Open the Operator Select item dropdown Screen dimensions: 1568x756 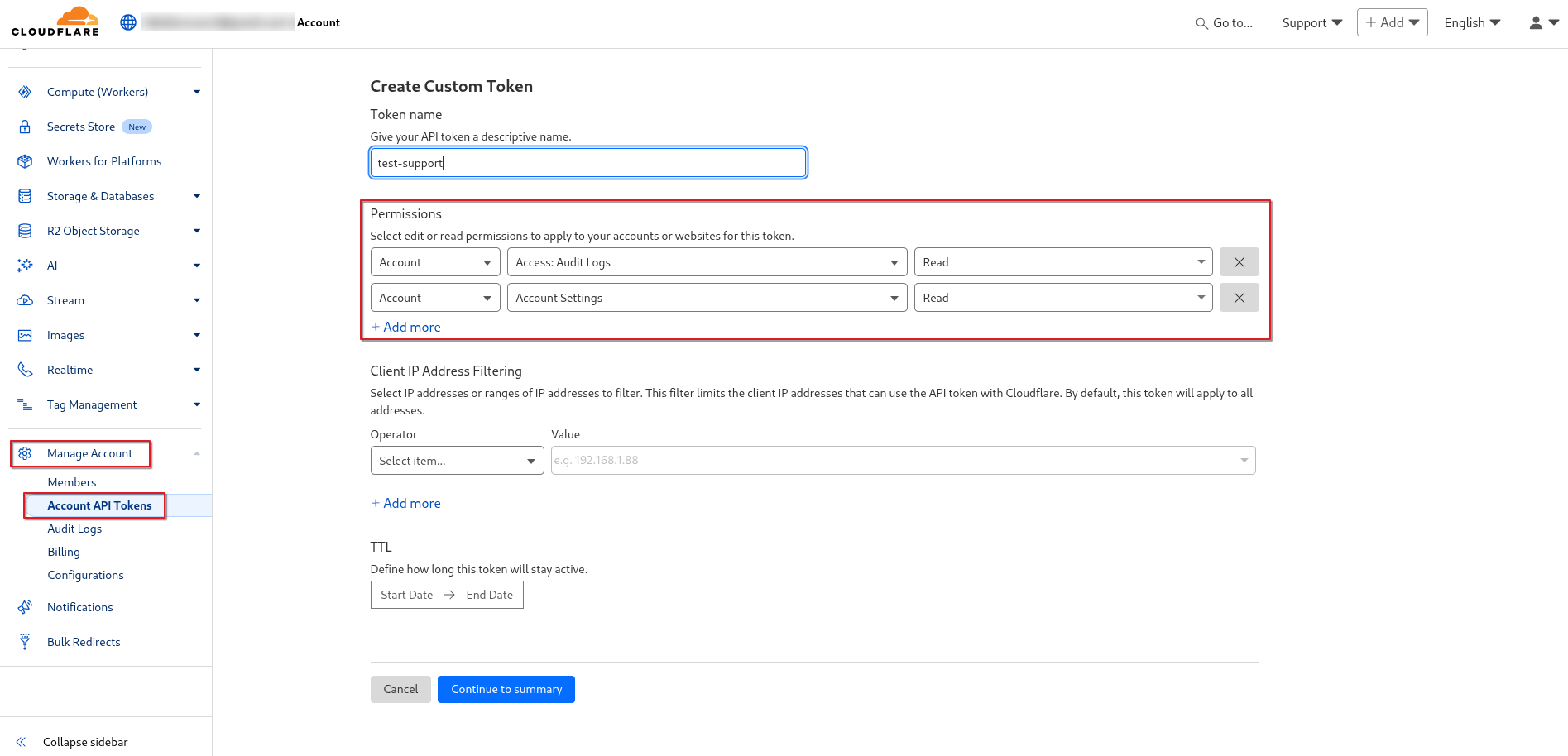[x=457, y=461]
